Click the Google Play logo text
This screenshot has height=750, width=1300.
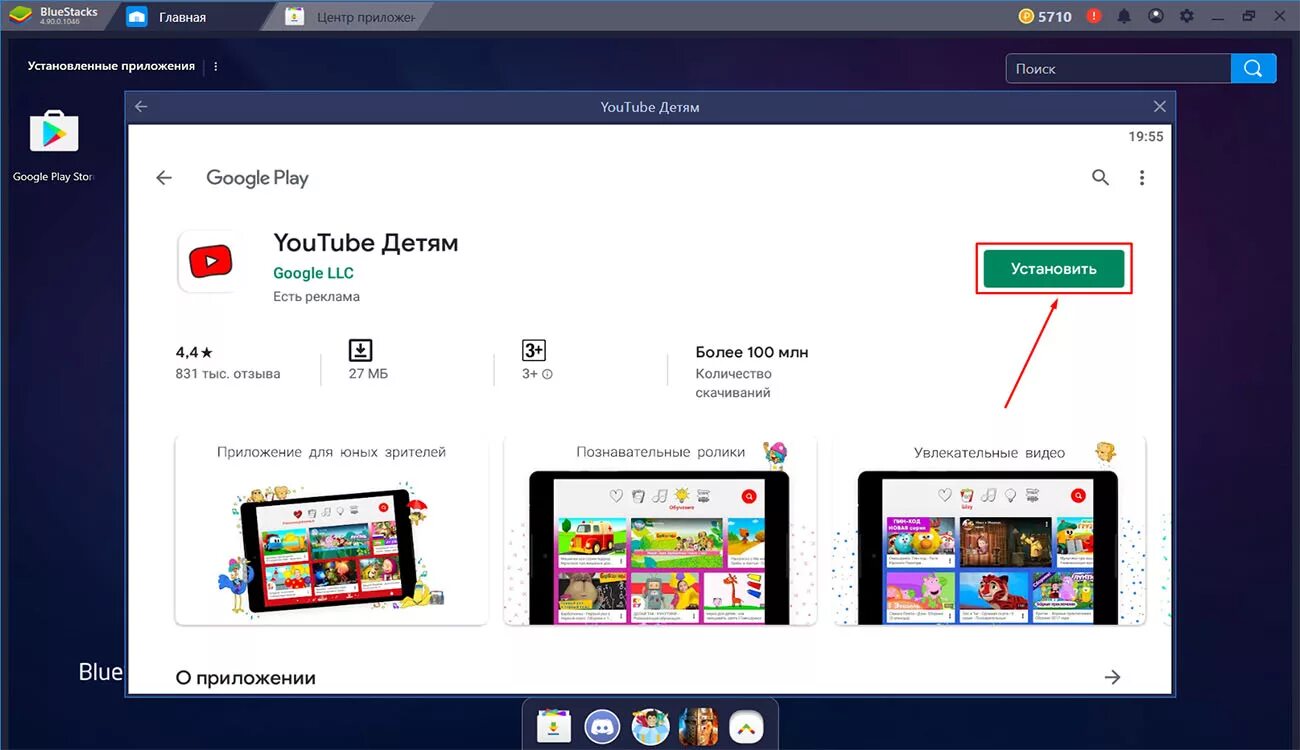(x=257, y=178)
